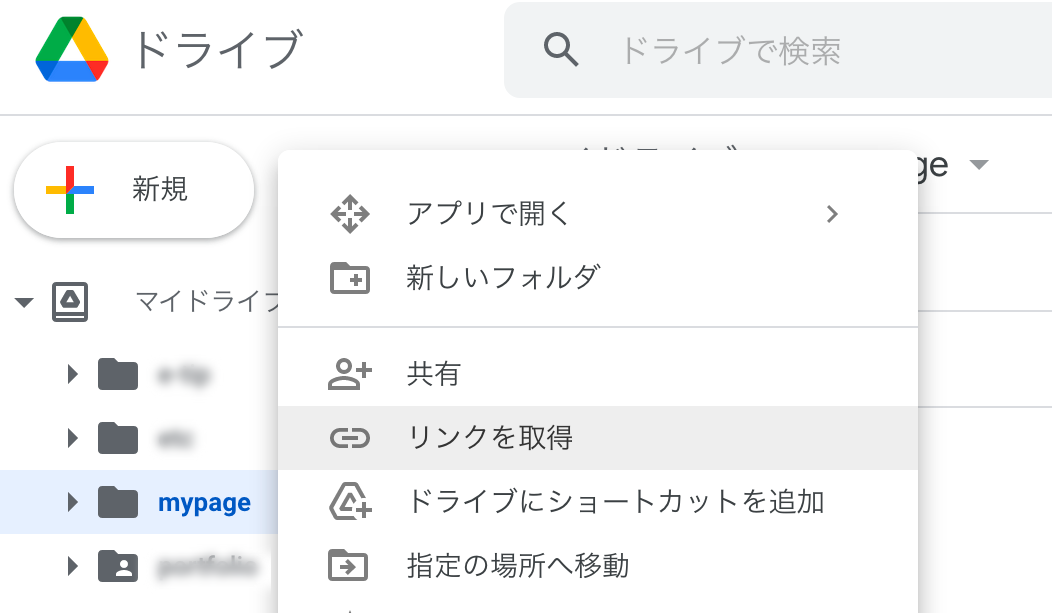Open the アプリで開く submenu arrow
The width and height of the screenshot is (1052, 613).
coord(832,214)
